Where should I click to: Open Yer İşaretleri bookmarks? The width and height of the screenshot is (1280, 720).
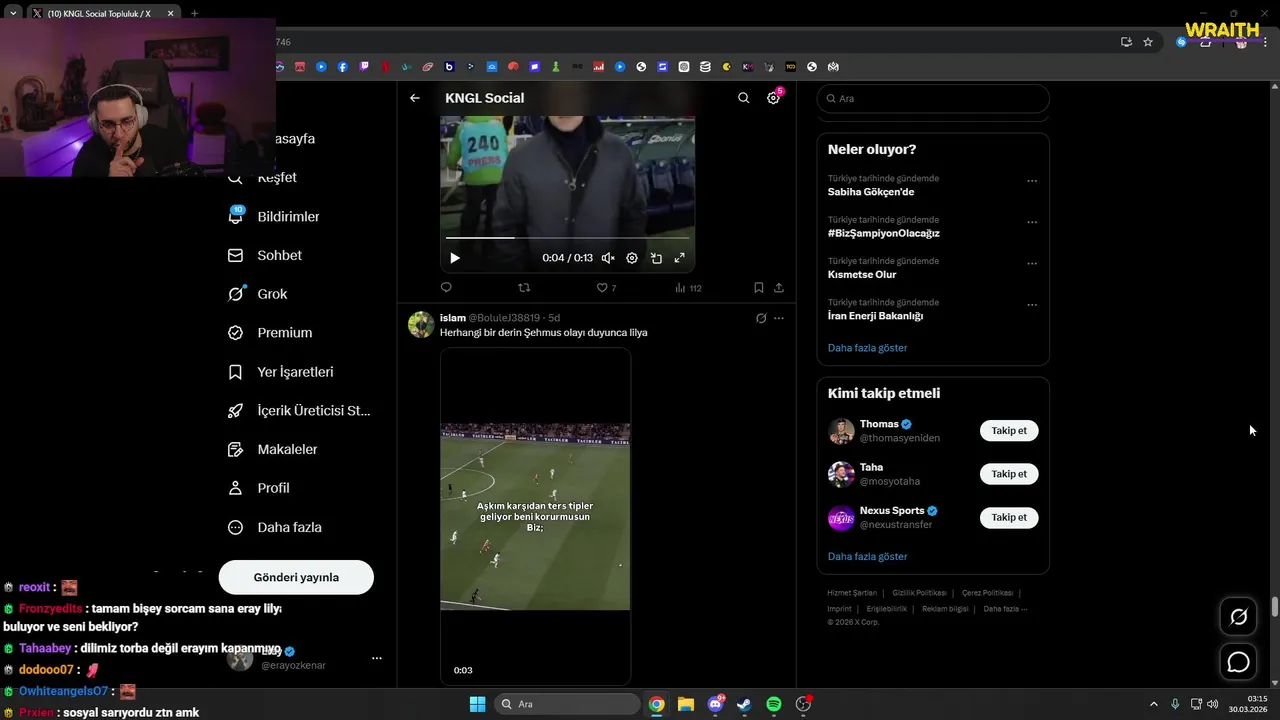click(x=281, y=372)
